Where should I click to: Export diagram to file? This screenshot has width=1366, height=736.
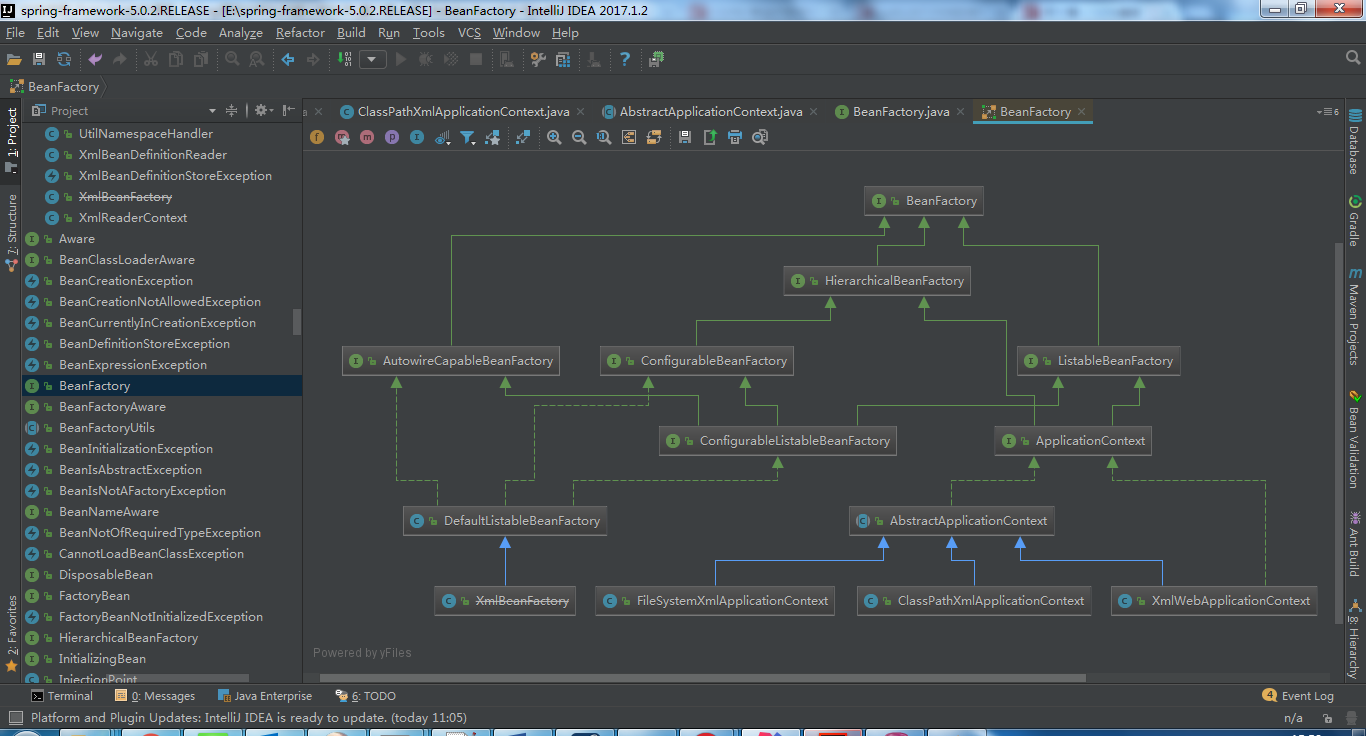coord(710,137)
